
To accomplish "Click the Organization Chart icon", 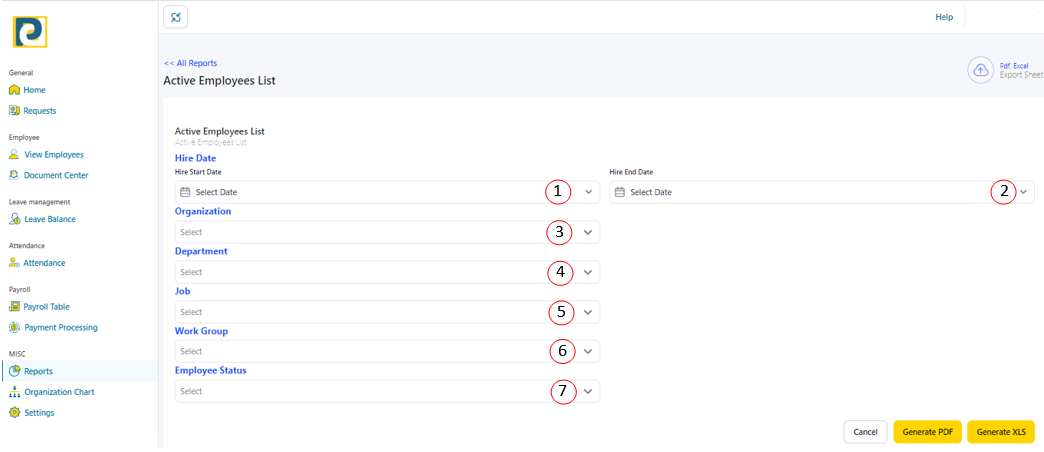I will 14,392.
